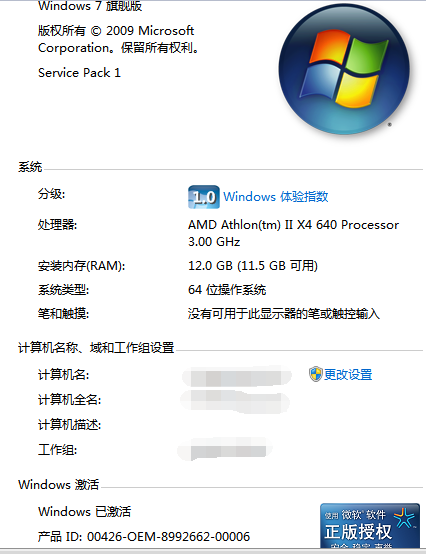The height and width of the screenshot is (554, 426).
Task: Click the 系统 section heading
Action: pyautogui.click(x=30, y=167)
